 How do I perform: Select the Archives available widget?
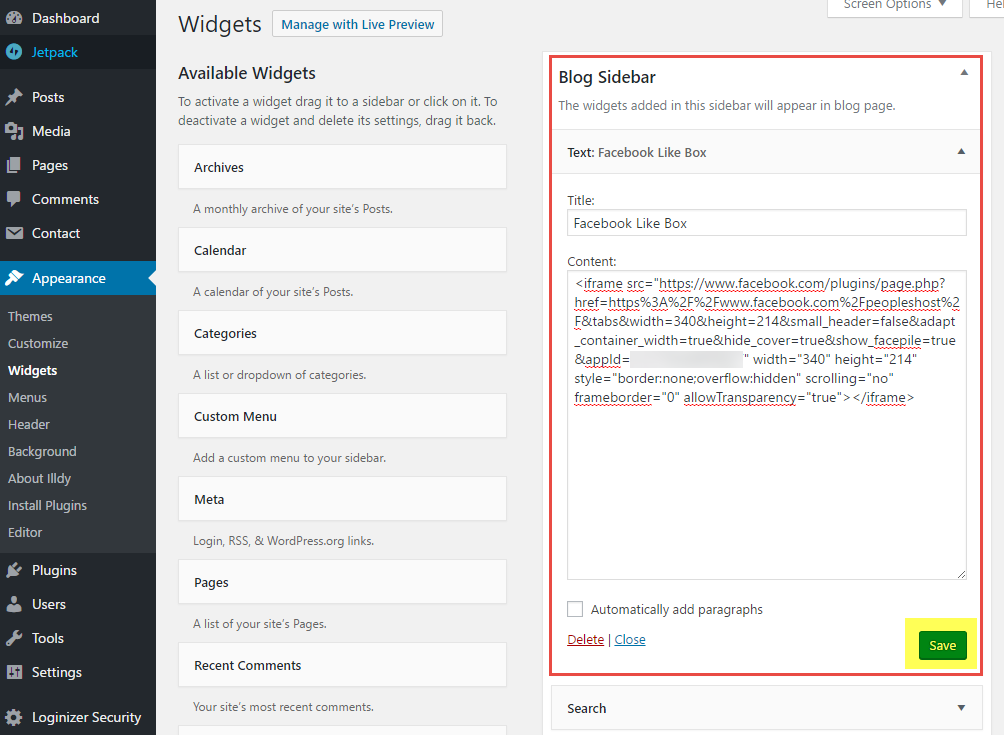click(343, 167)
